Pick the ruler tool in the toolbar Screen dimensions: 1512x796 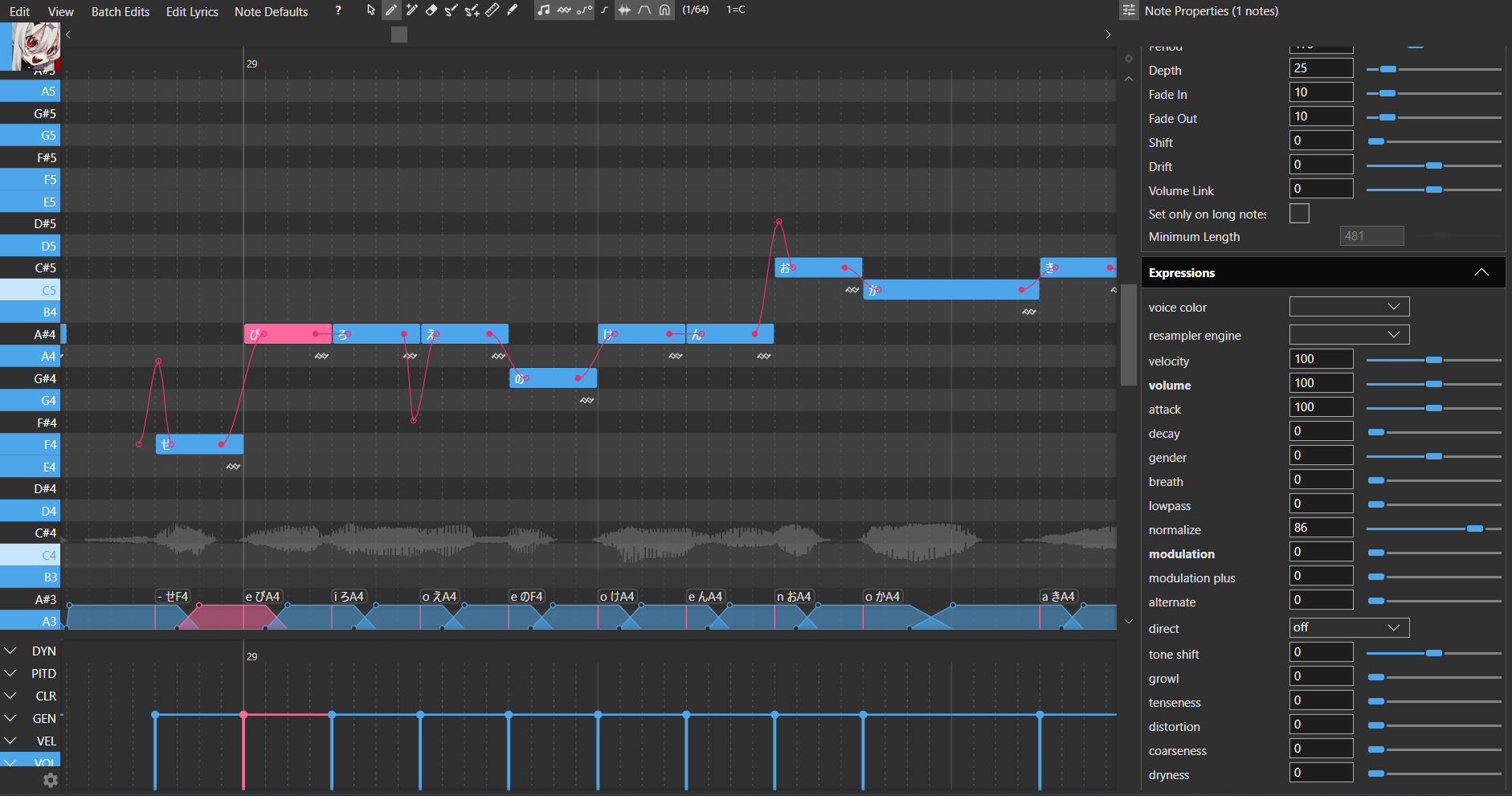click(x=493, y=10)
